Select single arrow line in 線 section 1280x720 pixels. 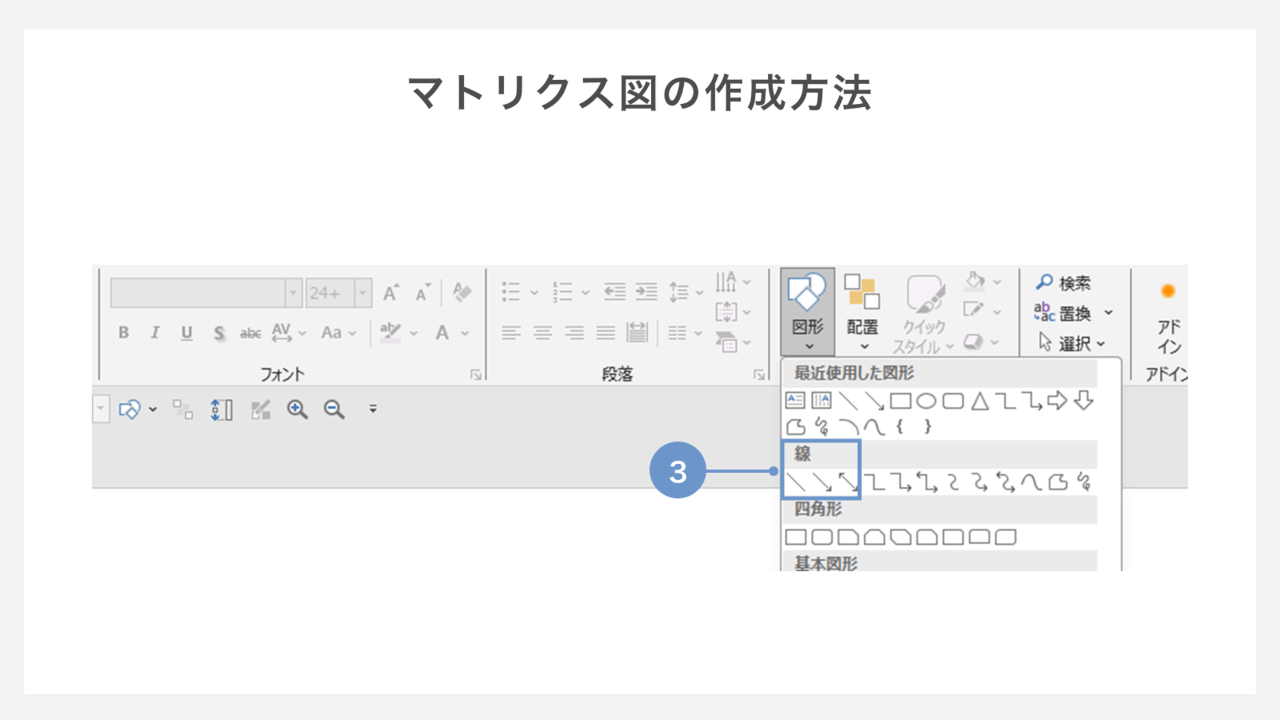(x=822, y=483)
